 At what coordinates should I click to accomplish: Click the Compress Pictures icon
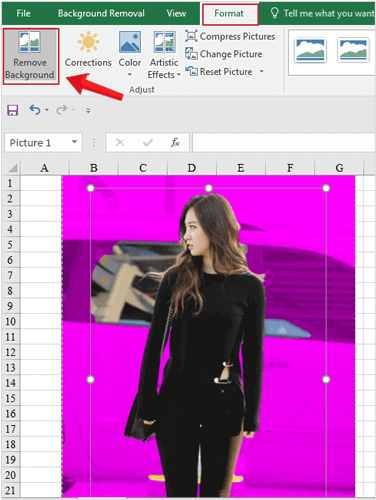click(x=191, y=36)
